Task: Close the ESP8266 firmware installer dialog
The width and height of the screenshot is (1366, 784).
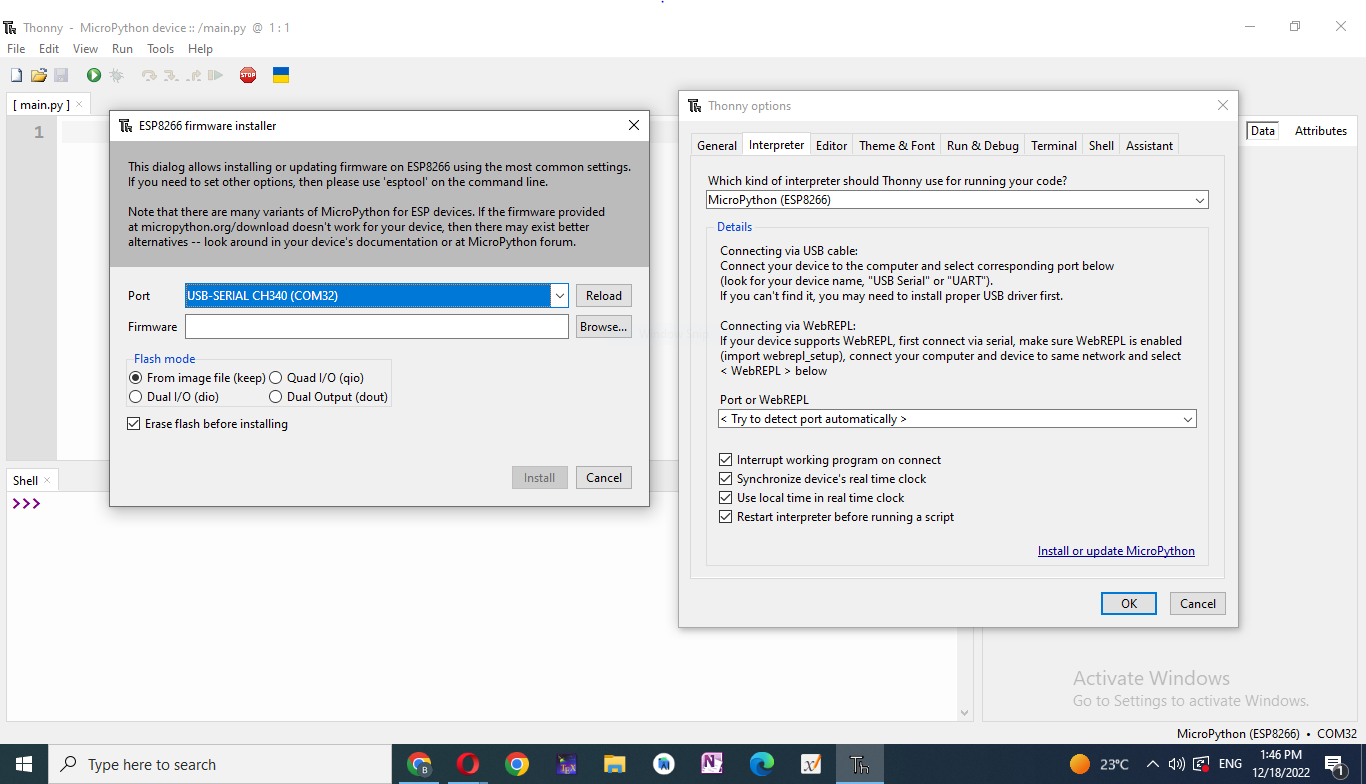Action: click(x=633, y=125)
